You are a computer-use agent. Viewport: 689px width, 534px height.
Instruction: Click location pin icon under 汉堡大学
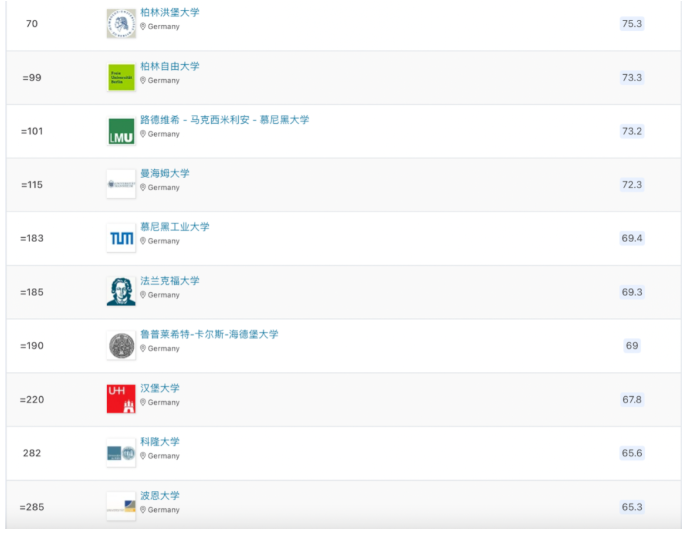point(143,403)
